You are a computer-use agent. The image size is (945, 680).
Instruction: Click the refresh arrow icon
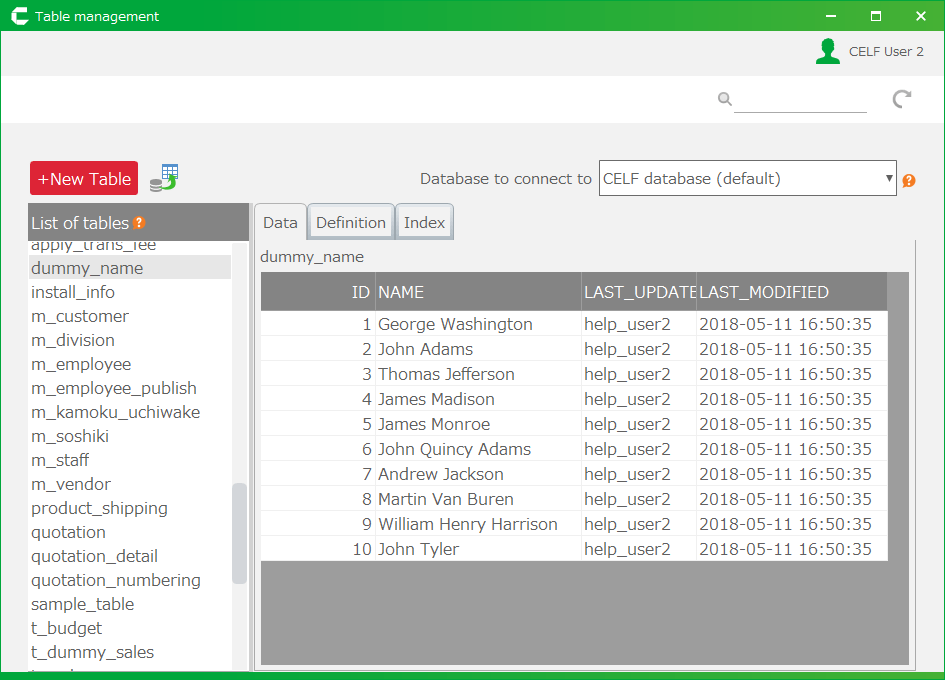[902, 98]
